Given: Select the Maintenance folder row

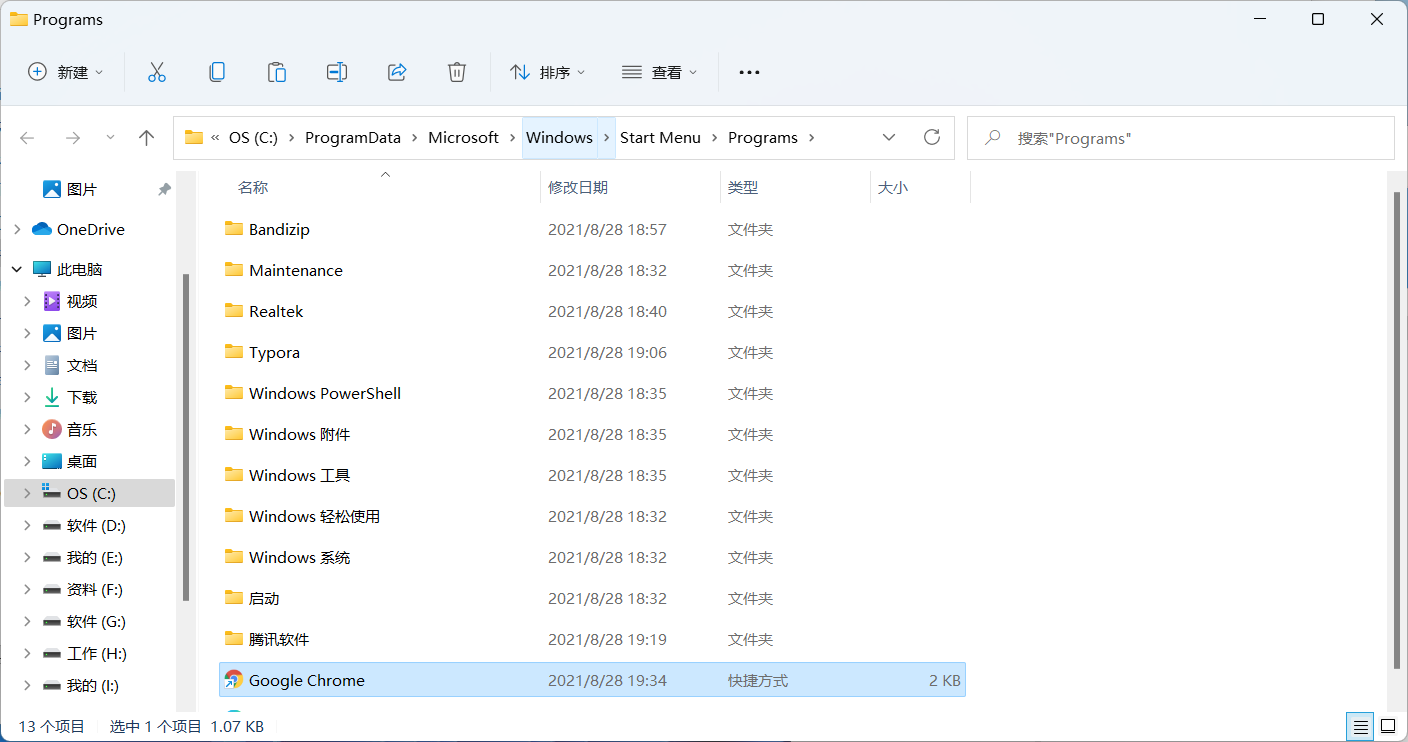Looking at the screenshot, I should click(x=592, y=270).
